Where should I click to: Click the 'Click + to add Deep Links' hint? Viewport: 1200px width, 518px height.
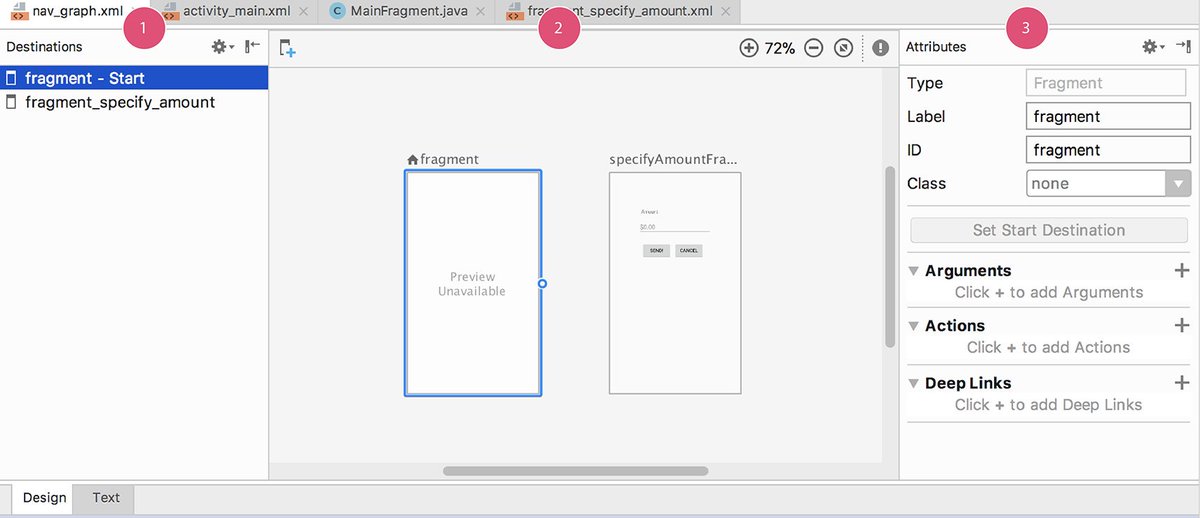pyautogui.click(x=1049, y=405)
